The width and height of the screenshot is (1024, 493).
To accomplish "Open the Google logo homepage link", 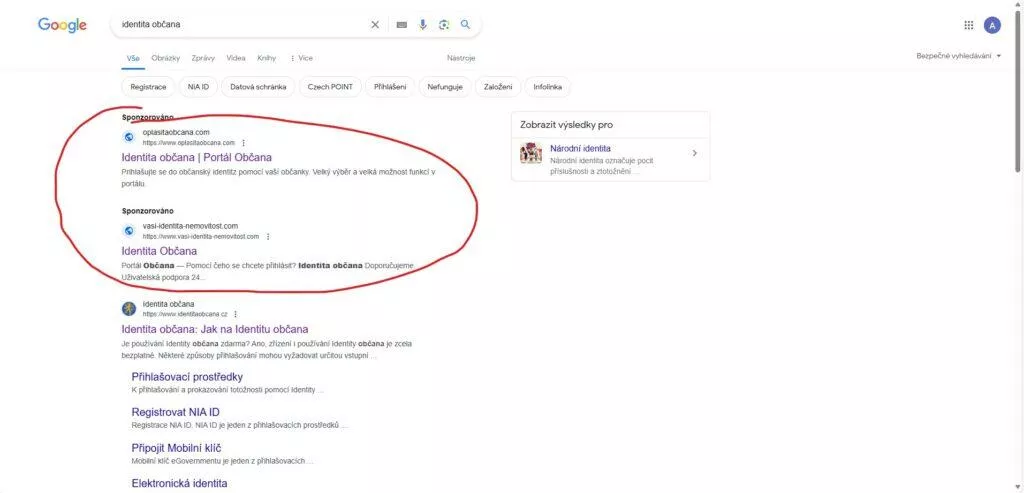I will click(62, 25).
